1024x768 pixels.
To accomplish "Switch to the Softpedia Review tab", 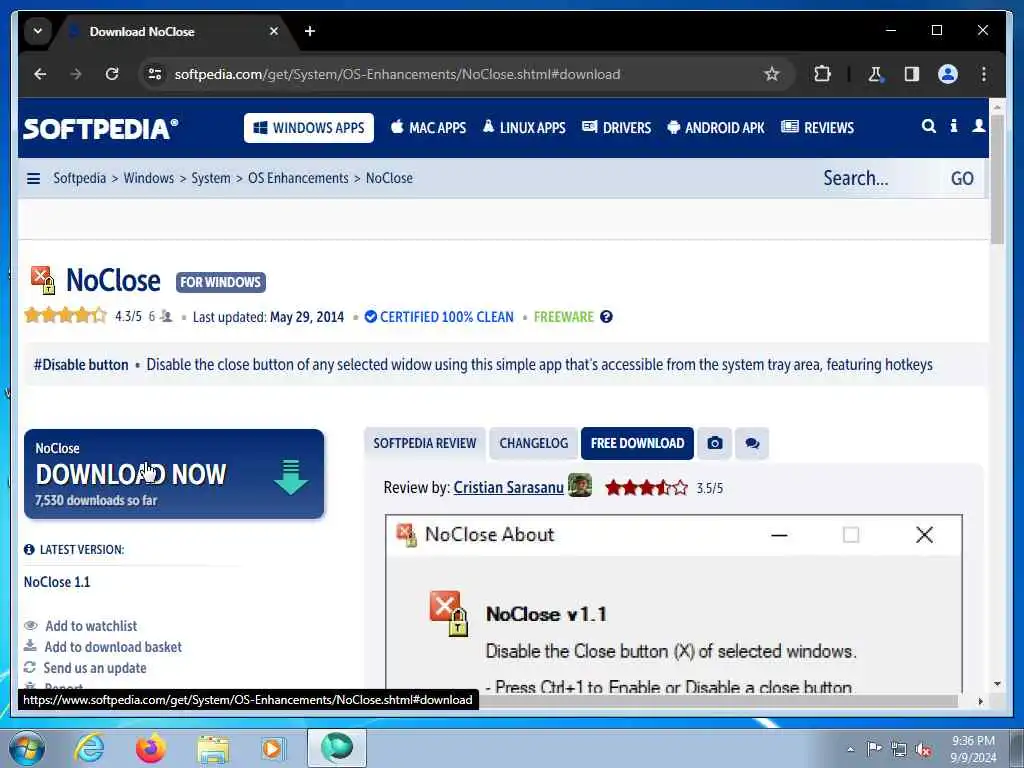I will tap(424, 443).
